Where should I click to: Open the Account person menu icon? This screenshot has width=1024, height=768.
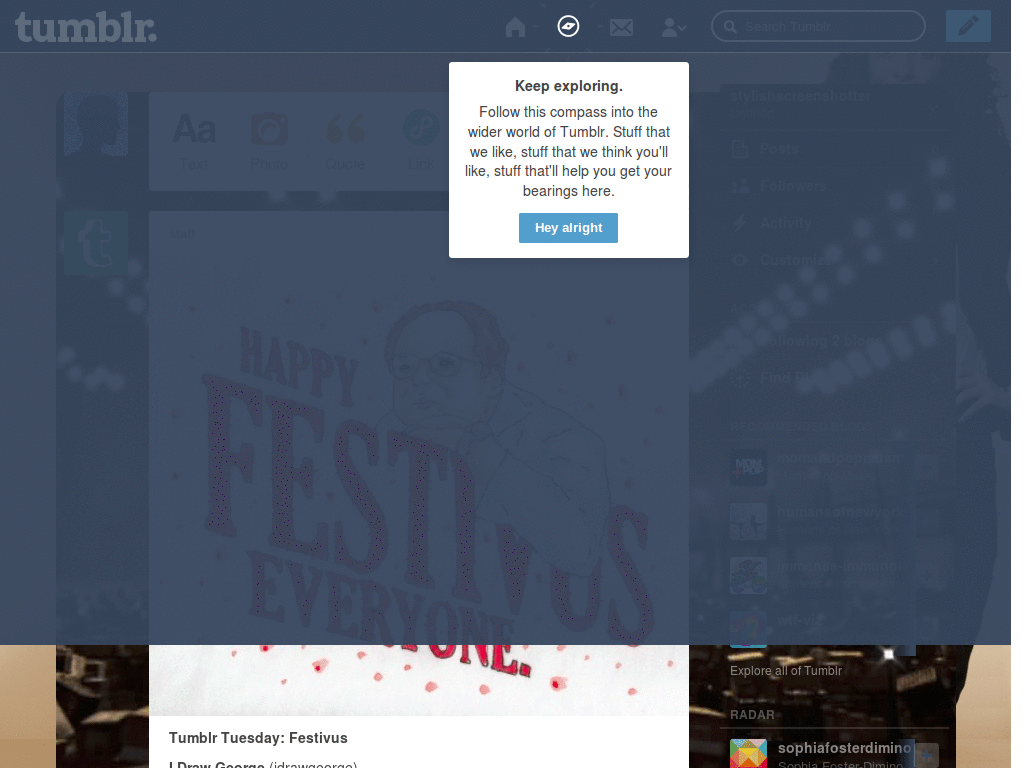pos(673,27)
